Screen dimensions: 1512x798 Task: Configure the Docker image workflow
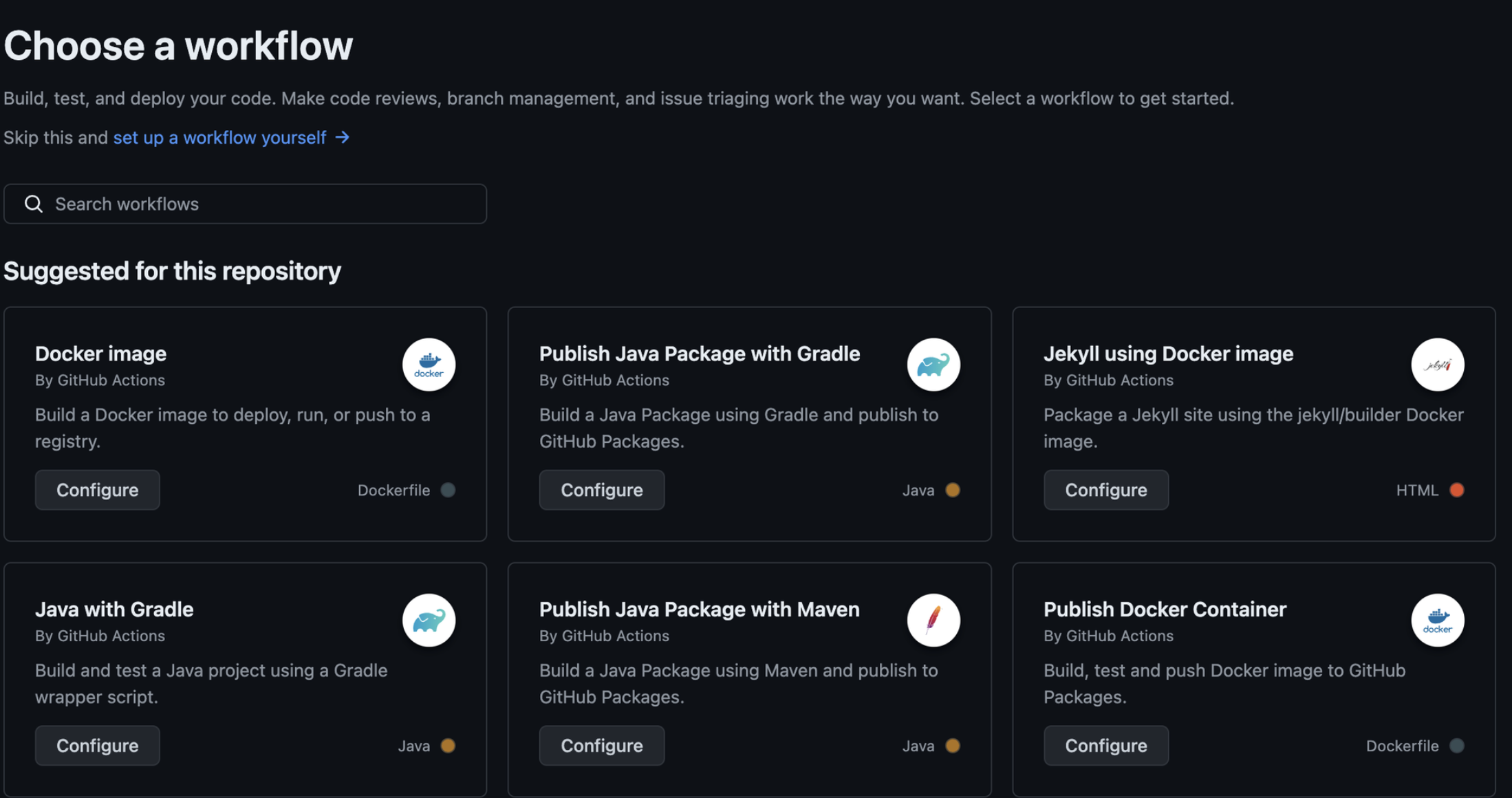[97, 490]
